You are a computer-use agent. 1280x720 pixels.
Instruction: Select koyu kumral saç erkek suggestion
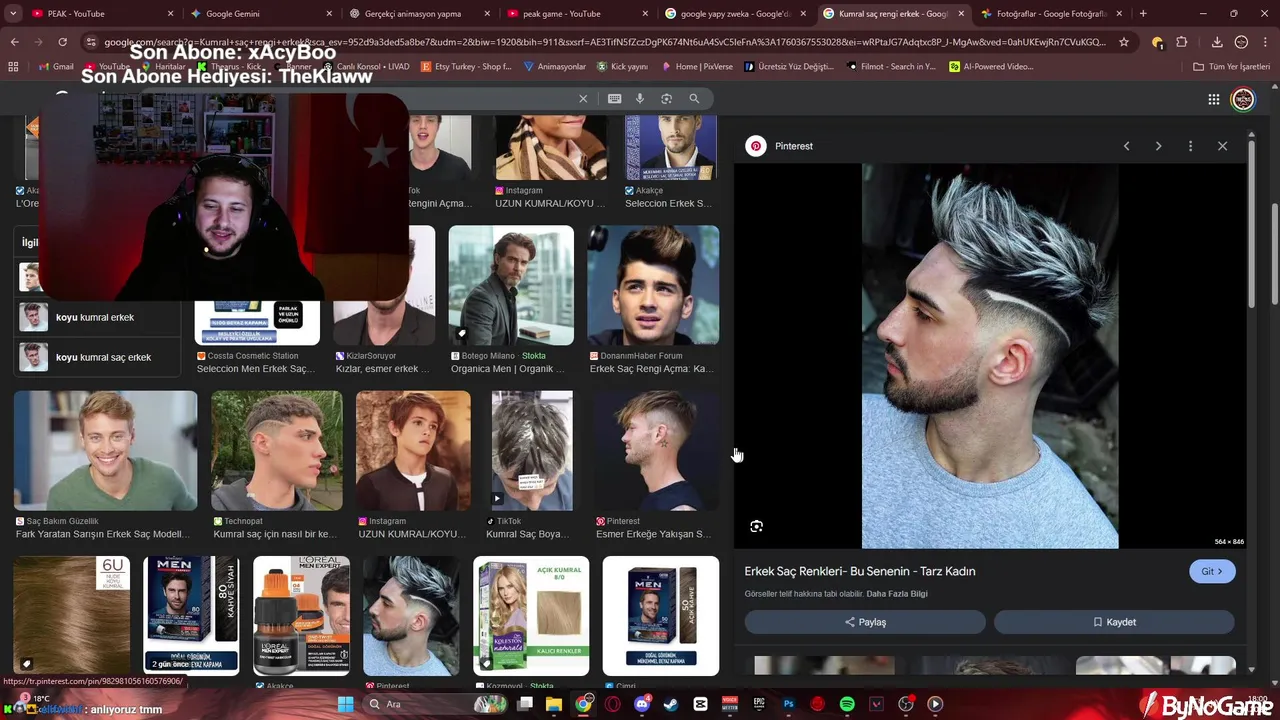pyautogui.click(x=98, y=357)
